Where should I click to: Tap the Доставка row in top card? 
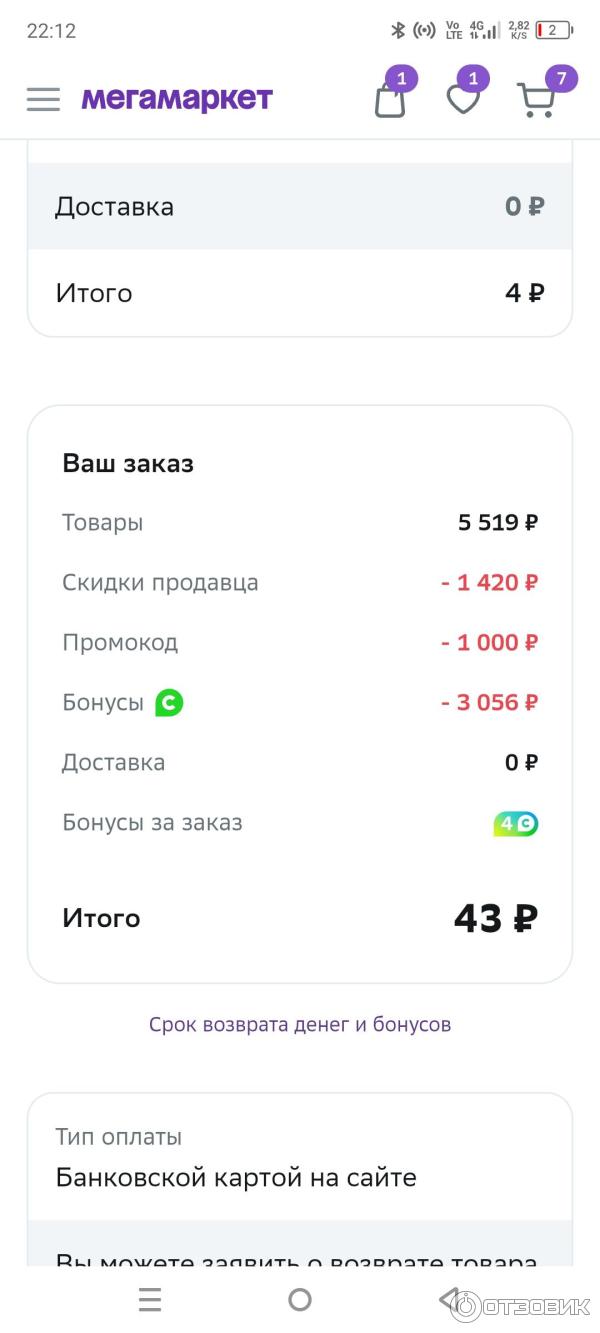[300, 207]
